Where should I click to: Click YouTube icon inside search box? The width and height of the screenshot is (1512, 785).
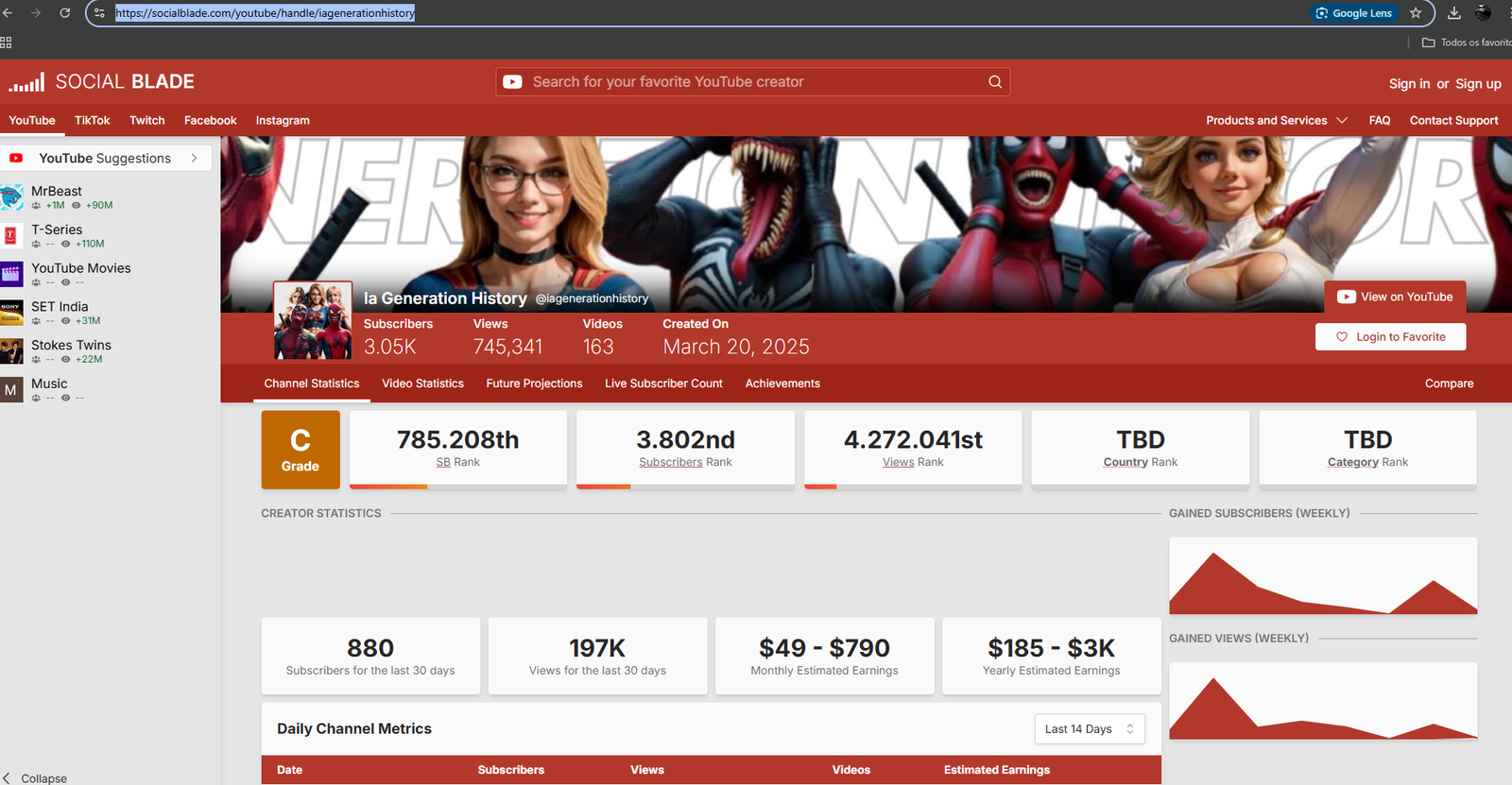pos(512,82)
